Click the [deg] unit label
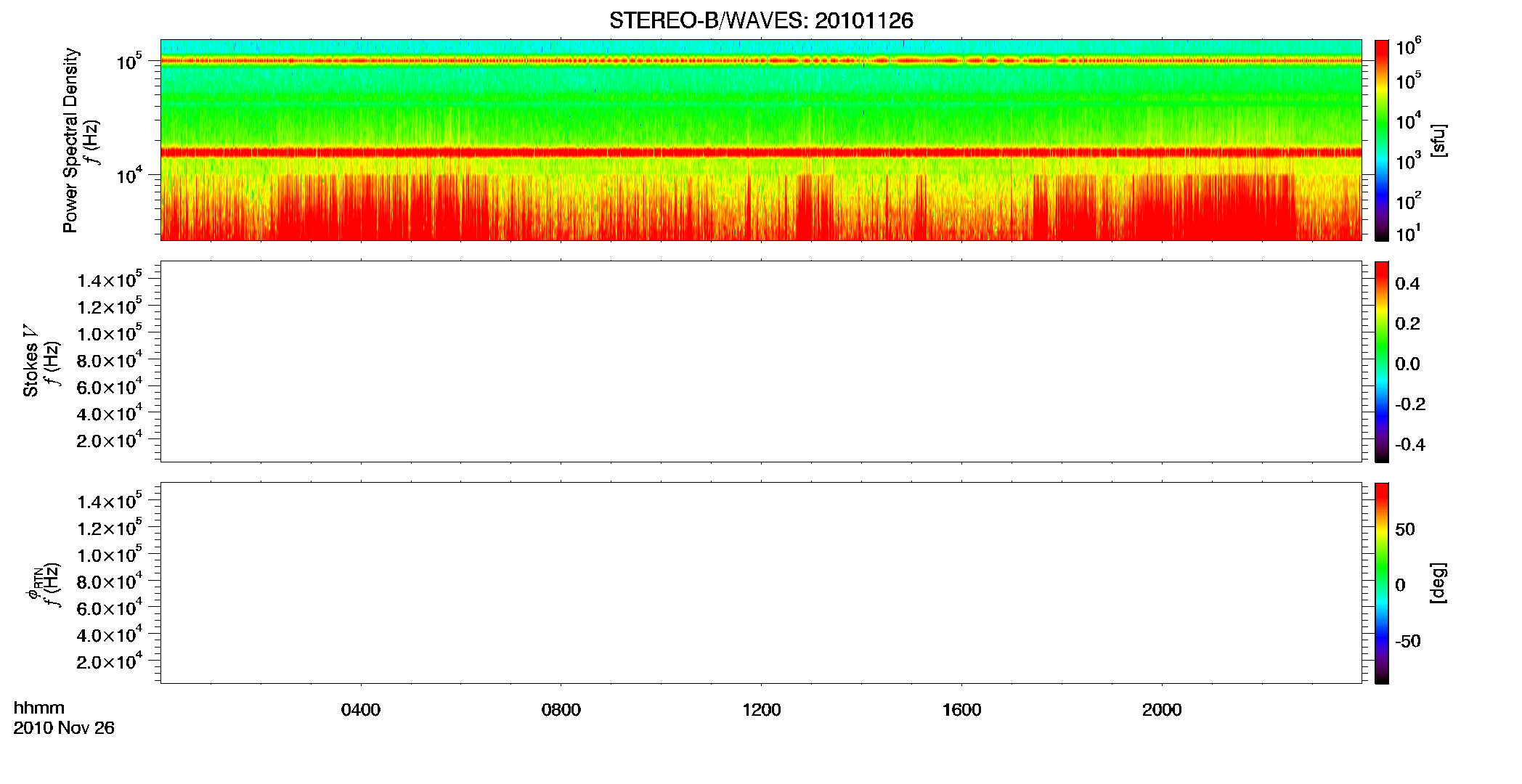 (x=1438, y=583)
